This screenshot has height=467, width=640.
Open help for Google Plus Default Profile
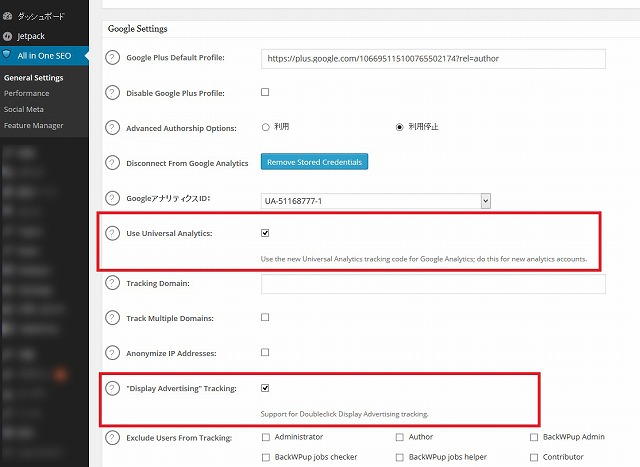(x=112, y=58)
